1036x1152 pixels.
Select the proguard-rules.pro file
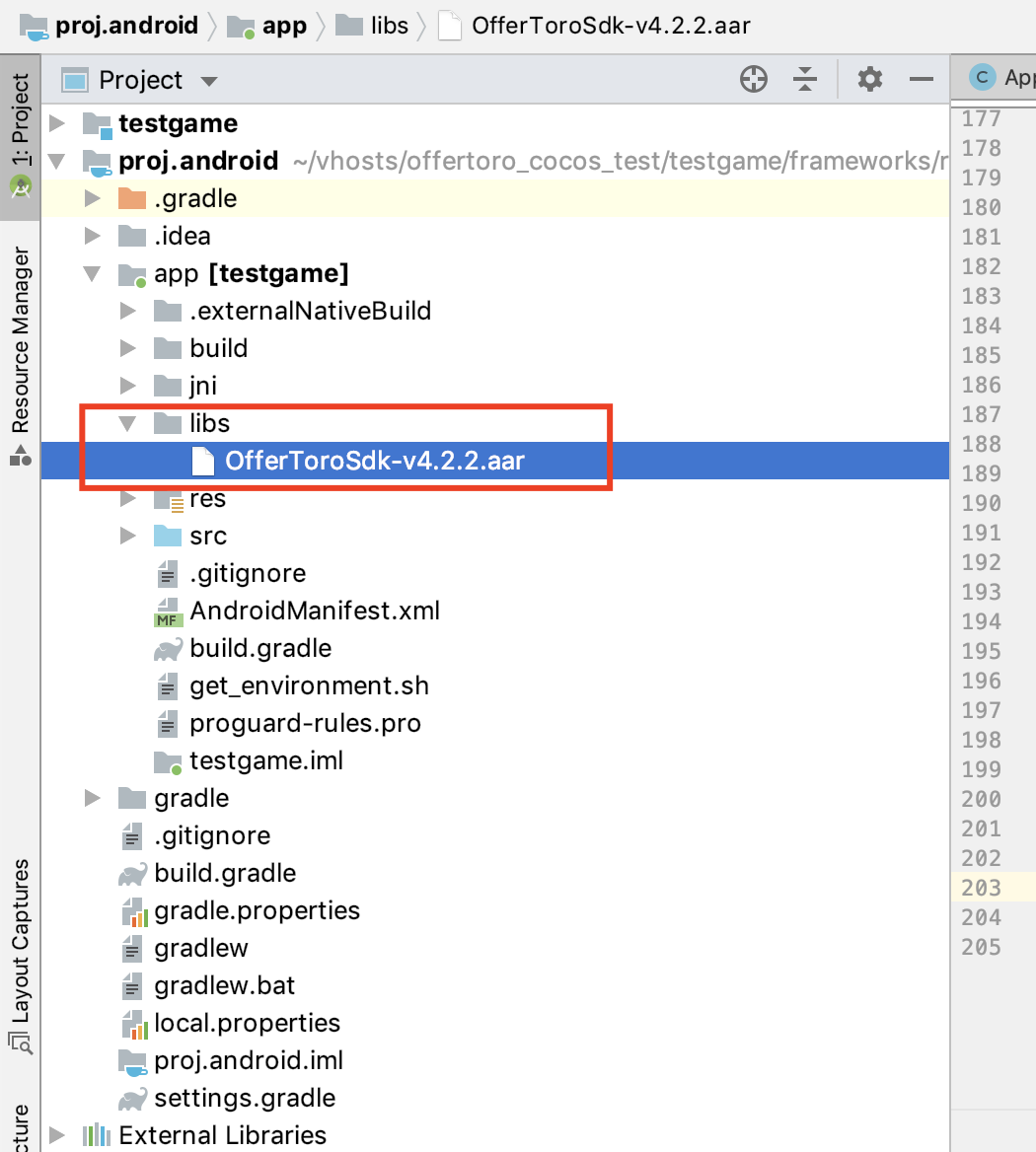(x=305, y=724)
